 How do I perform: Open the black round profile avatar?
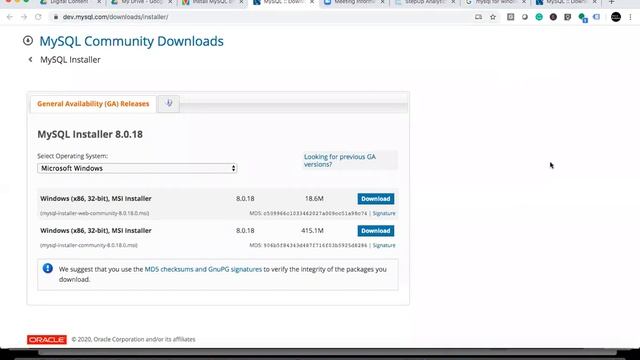616,17
